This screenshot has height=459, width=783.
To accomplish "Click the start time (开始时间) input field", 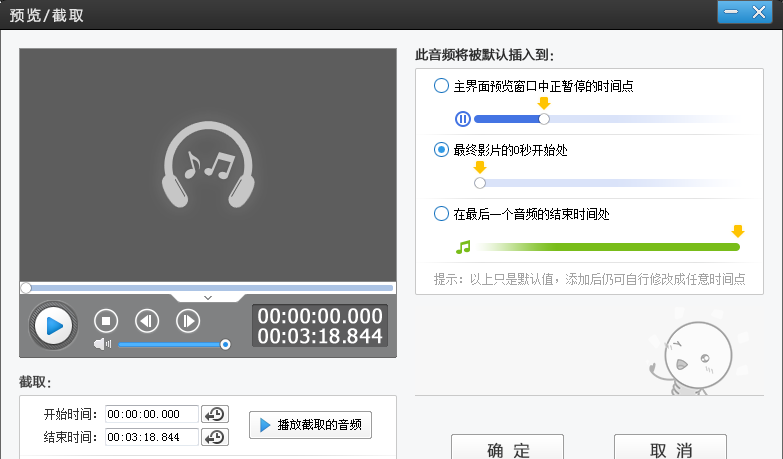I will (x=152, y=414).
